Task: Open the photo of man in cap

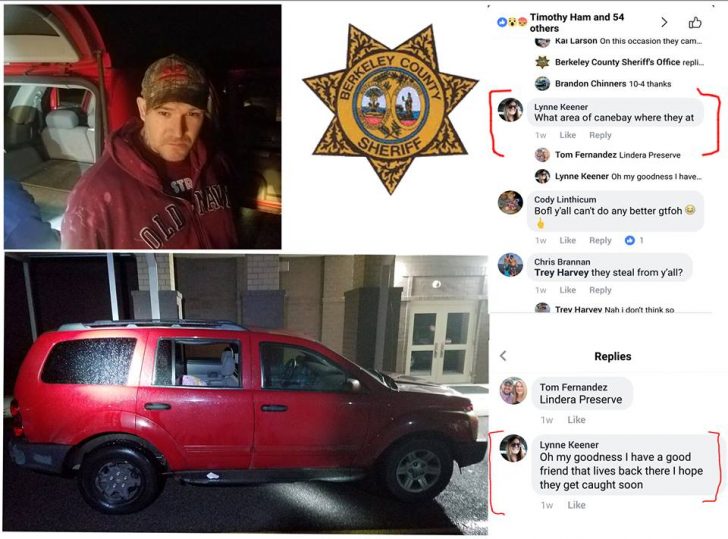Action: 143,127
